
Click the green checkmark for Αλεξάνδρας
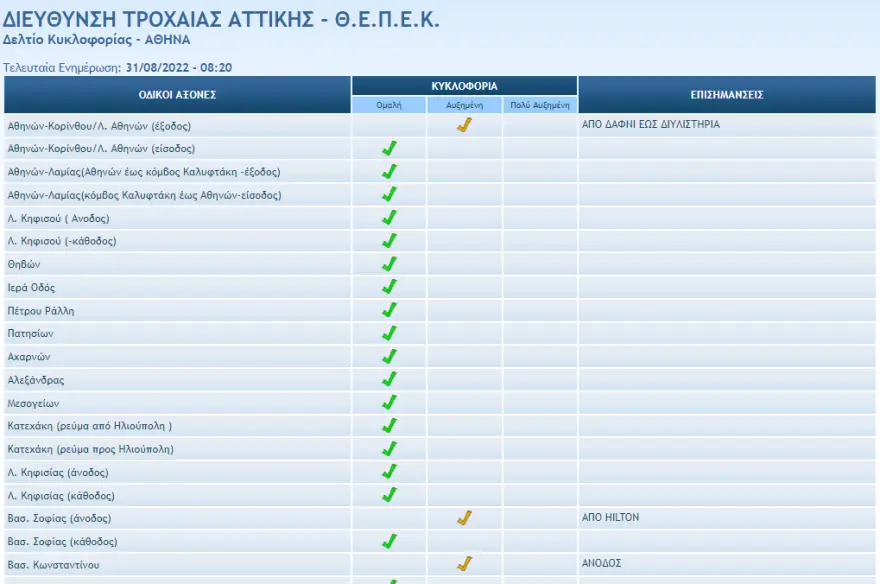click(390, 379)
